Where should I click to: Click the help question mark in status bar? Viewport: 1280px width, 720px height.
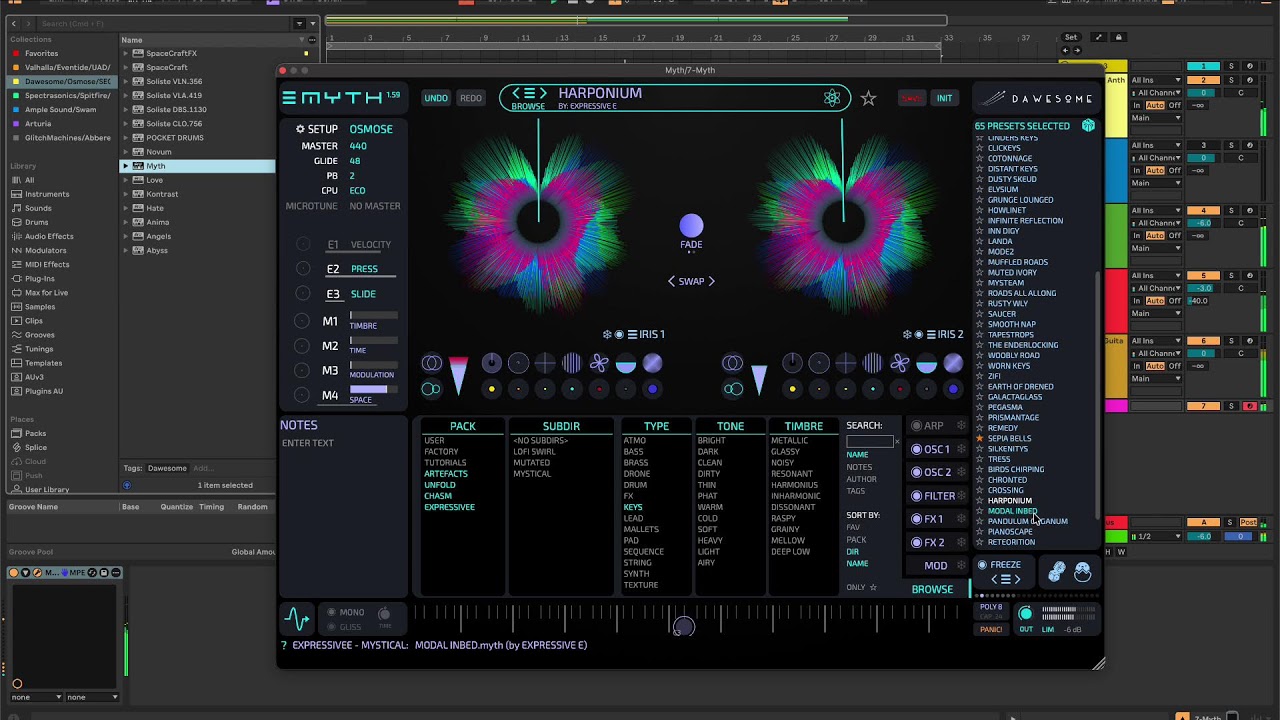click(284, 645)
